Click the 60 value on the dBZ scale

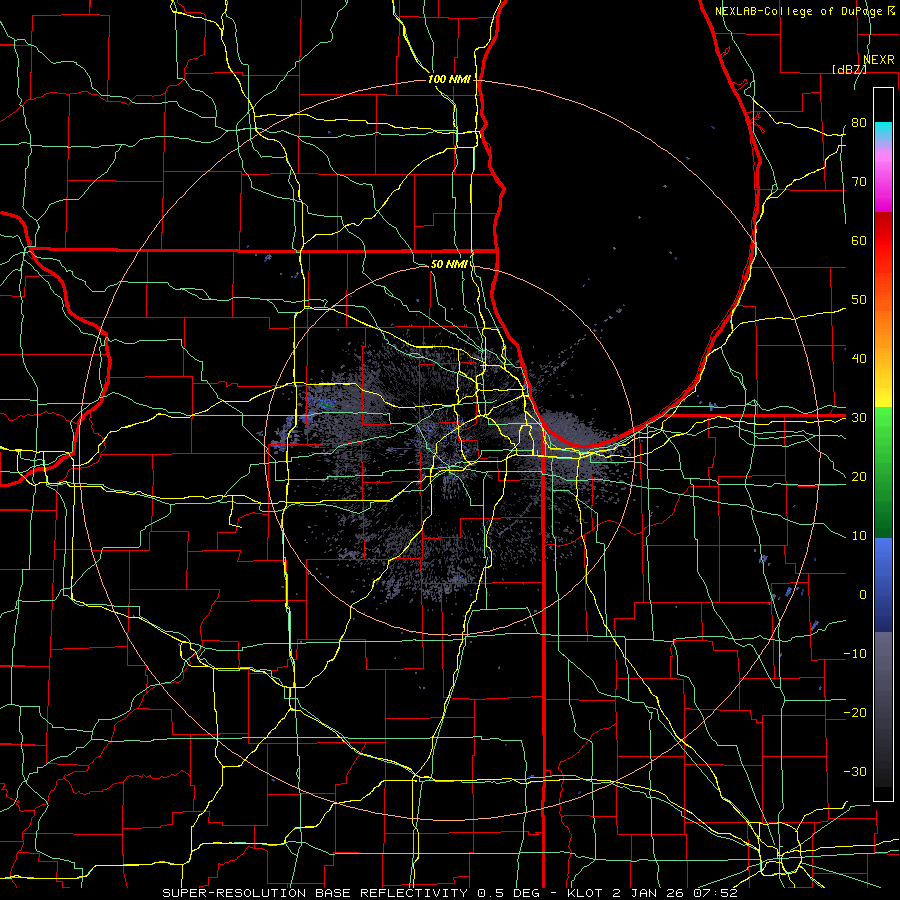point(859,240)
